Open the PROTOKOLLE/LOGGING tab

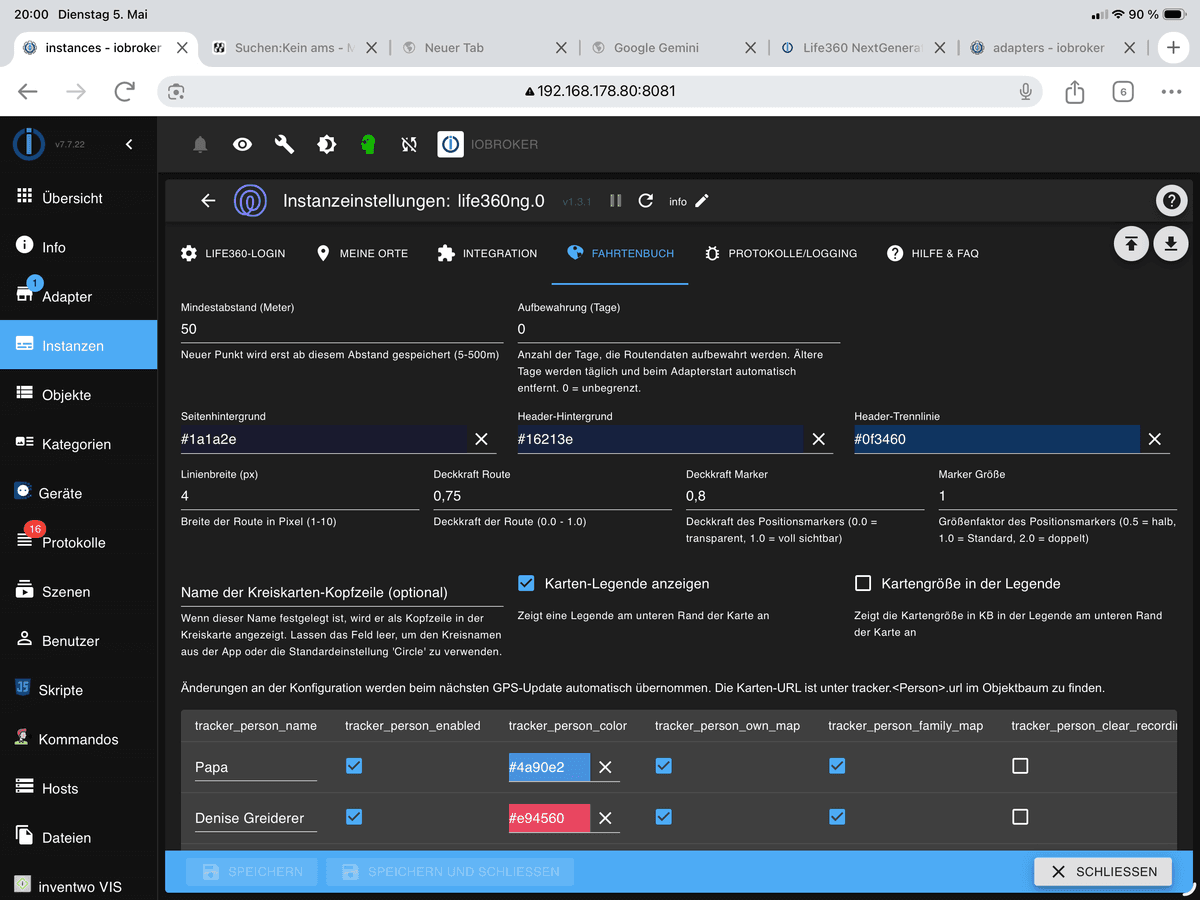click(x=780, y=254)
